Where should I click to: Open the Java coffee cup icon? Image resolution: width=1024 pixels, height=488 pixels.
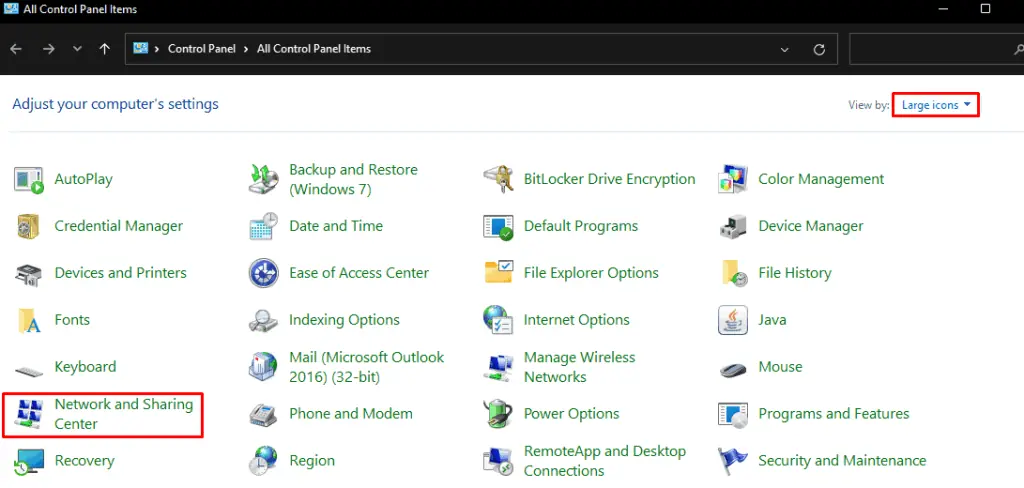pos(733,320)
